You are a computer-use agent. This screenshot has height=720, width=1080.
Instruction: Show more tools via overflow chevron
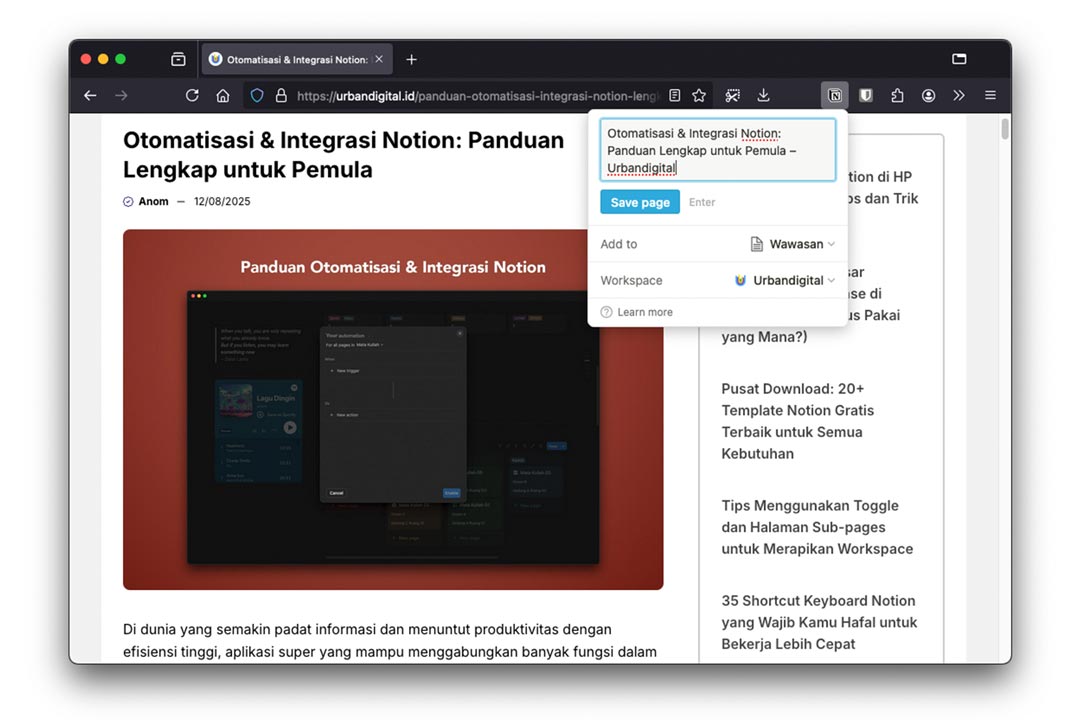[x=959, y=96]
